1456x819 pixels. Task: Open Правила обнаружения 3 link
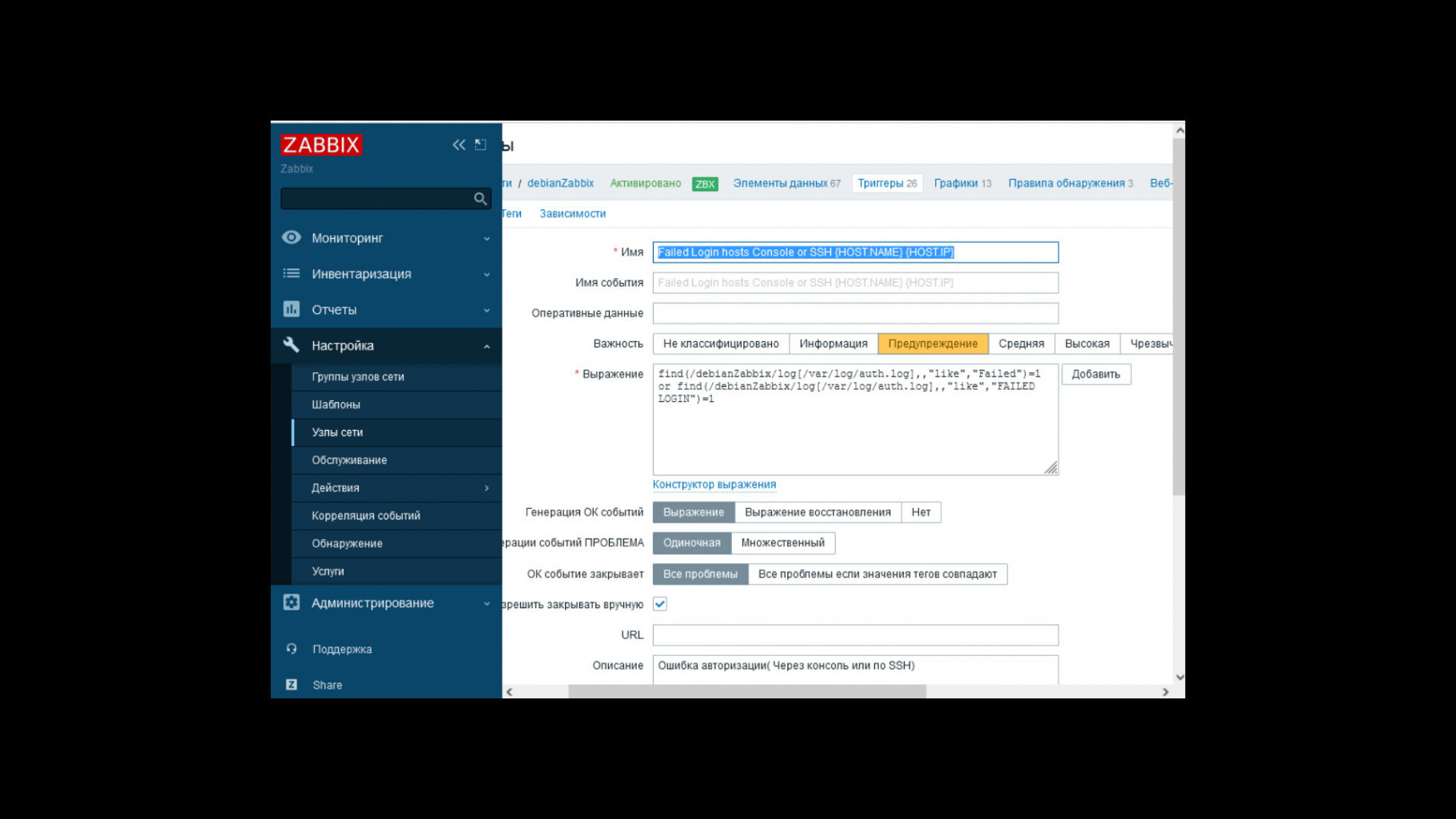click(1071, 183)
